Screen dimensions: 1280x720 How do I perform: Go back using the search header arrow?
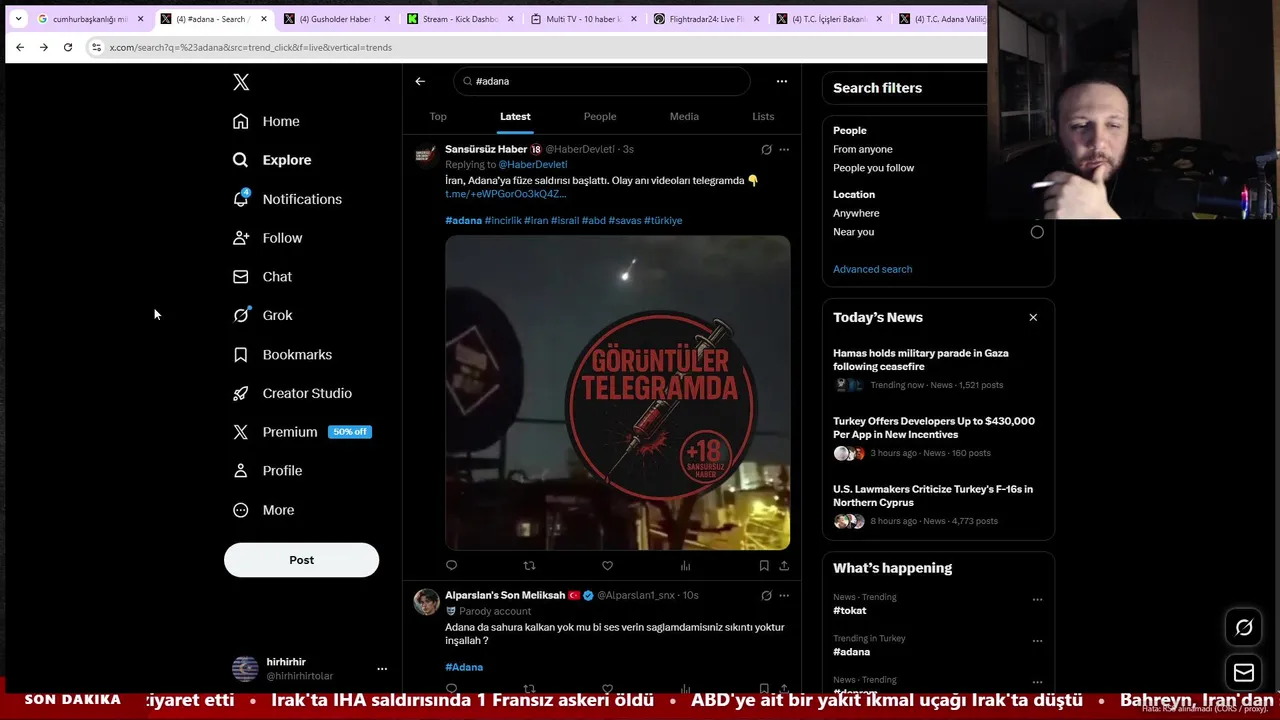point(420,81)
